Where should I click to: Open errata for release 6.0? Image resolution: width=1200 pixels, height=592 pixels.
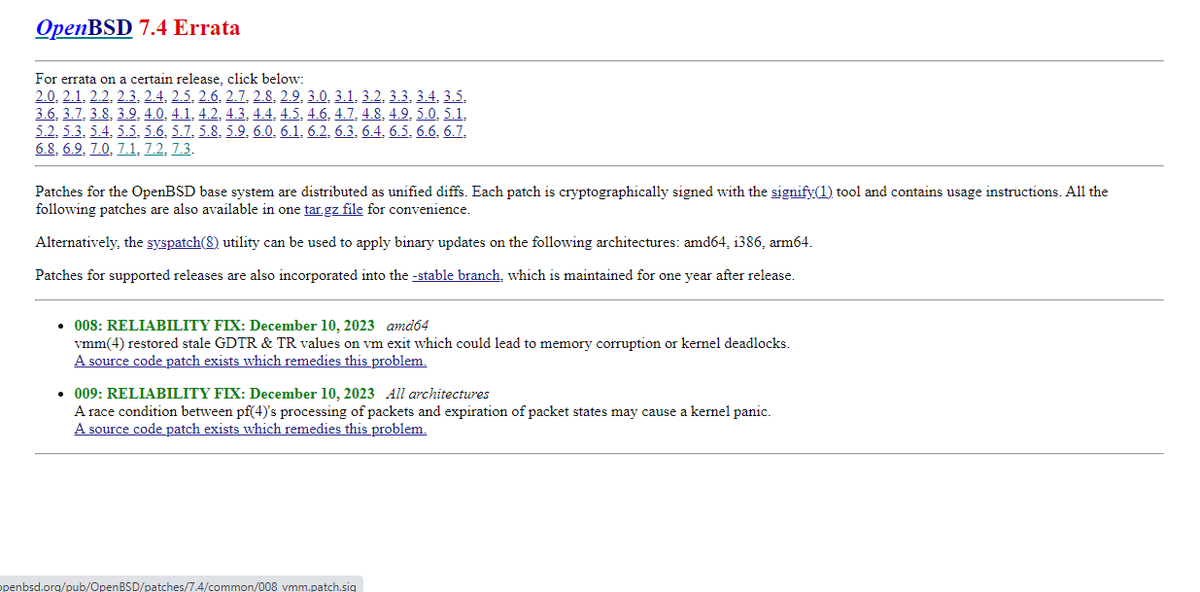263,133
